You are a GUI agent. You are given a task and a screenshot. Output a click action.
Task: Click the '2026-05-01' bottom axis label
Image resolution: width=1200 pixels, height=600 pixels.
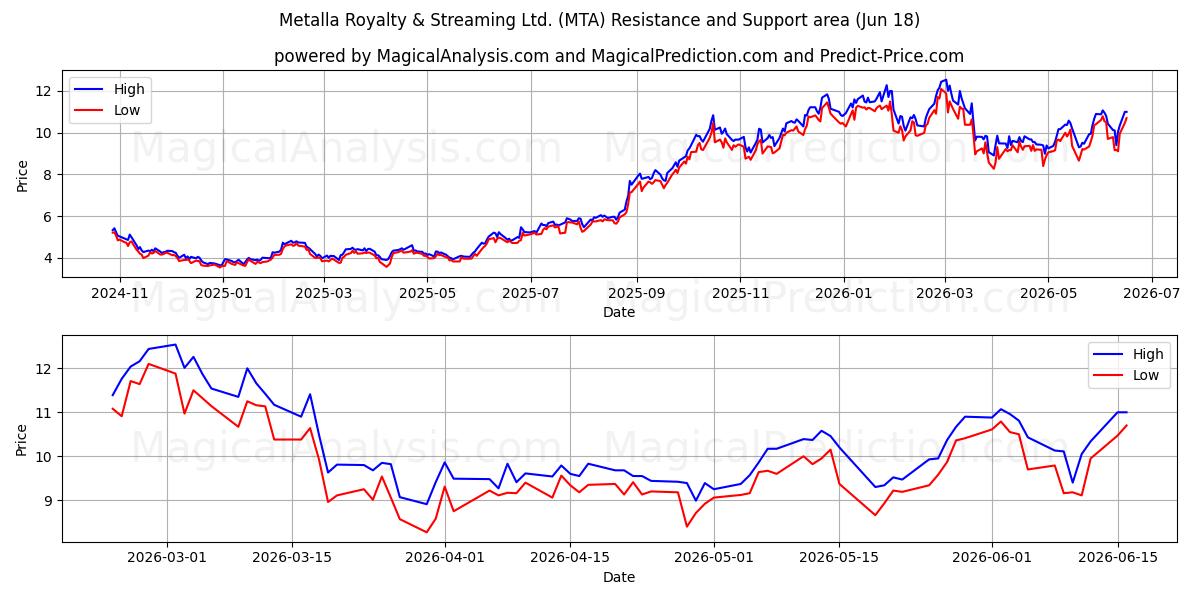pos(714,558)
